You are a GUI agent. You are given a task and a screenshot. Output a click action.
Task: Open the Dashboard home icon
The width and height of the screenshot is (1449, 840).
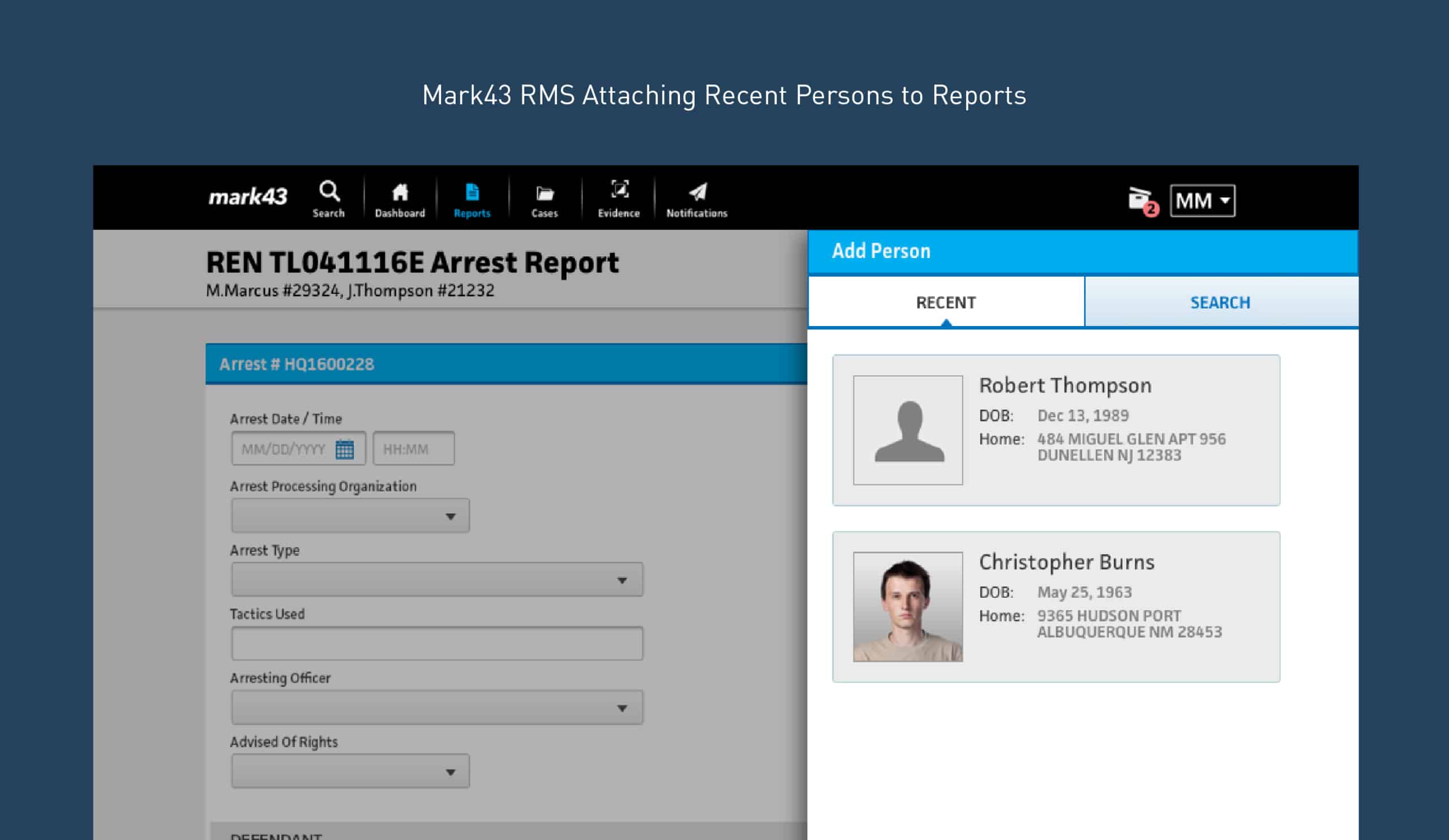(x=400, y=192)
